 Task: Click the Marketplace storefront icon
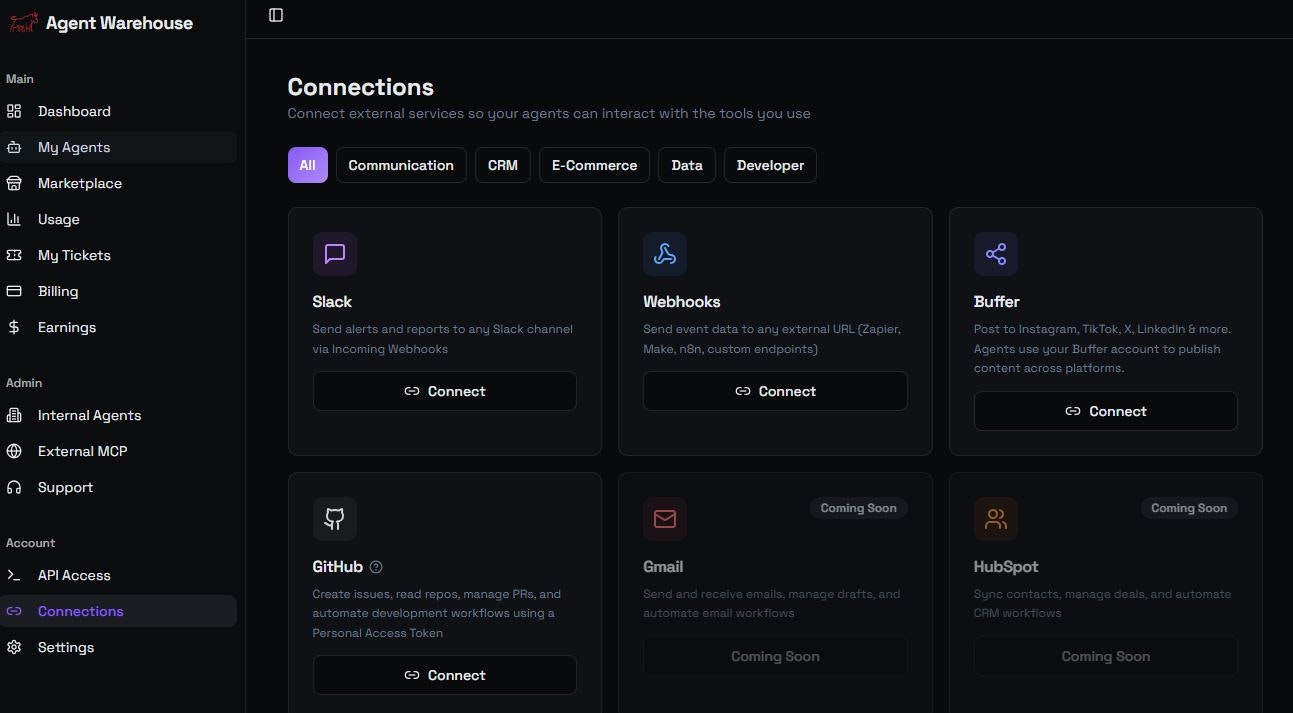(14, 183)
